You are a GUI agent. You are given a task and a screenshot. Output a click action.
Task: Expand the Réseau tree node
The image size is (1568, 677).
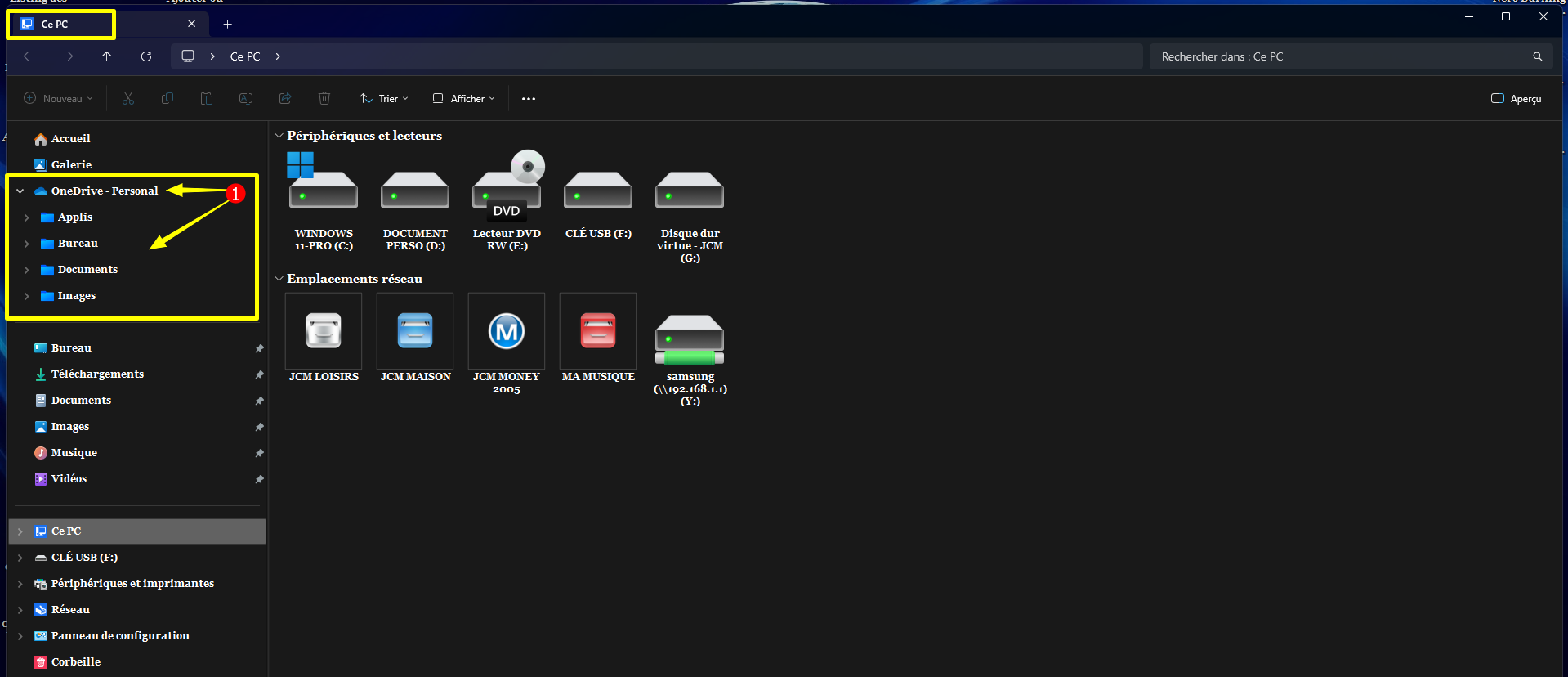tap(20, 610)
